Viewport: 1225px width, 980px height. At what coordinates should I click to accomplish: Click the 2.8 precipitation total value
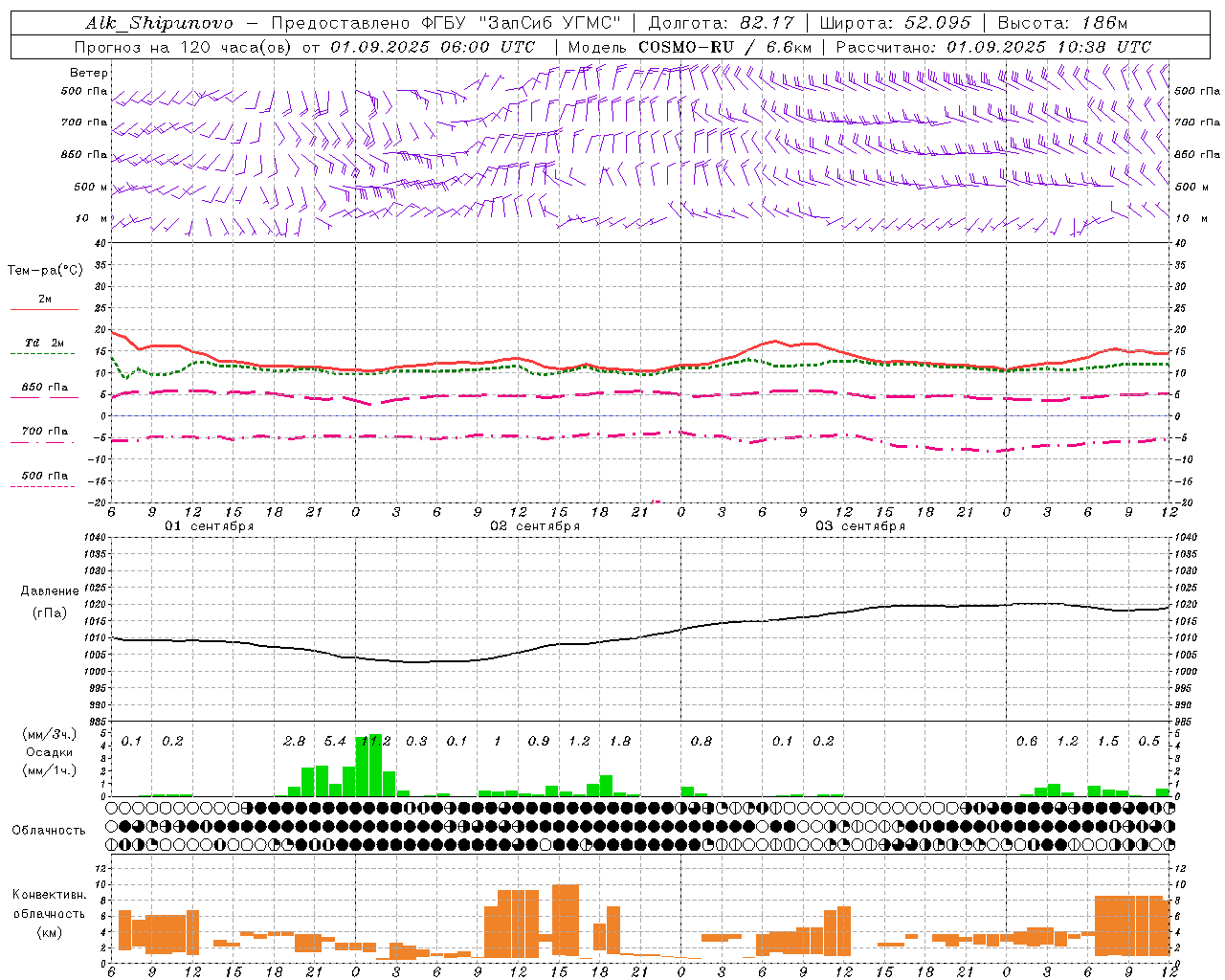[x=295, y=741]
